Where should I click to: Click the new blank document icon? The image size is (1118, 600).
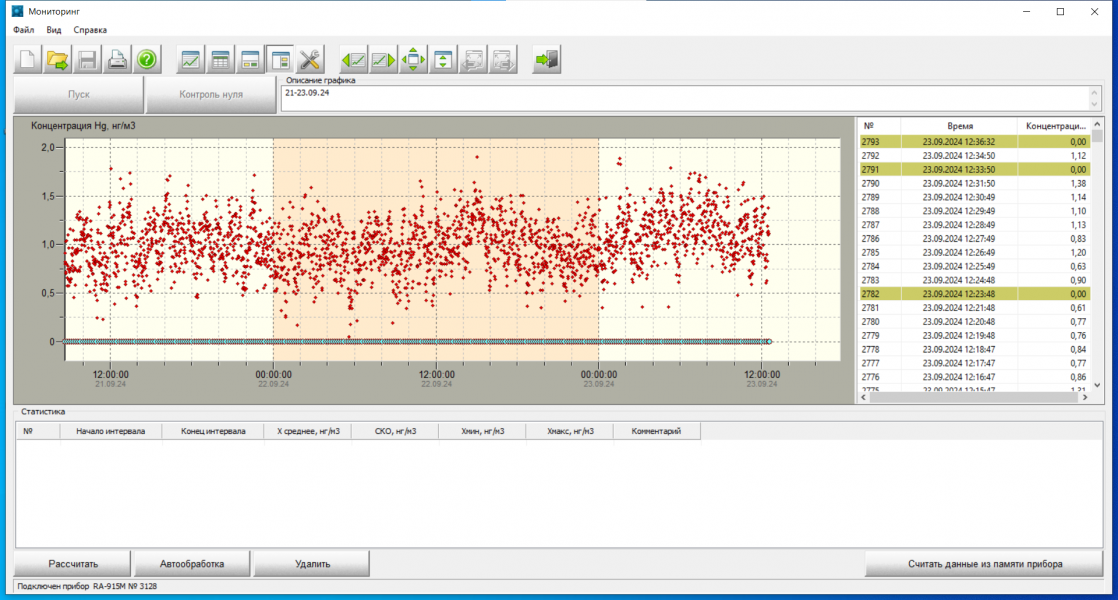click(27, 60)
